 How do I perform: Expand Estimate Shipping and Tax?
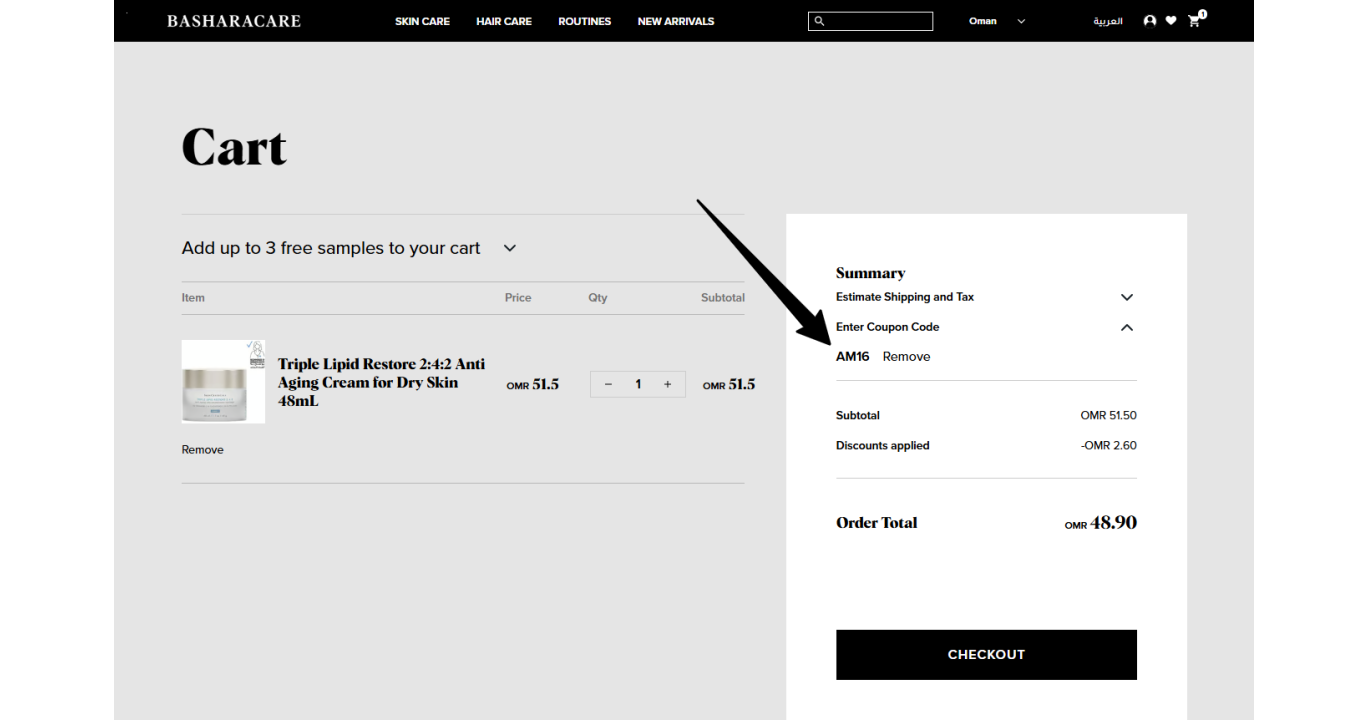(986, 297)
